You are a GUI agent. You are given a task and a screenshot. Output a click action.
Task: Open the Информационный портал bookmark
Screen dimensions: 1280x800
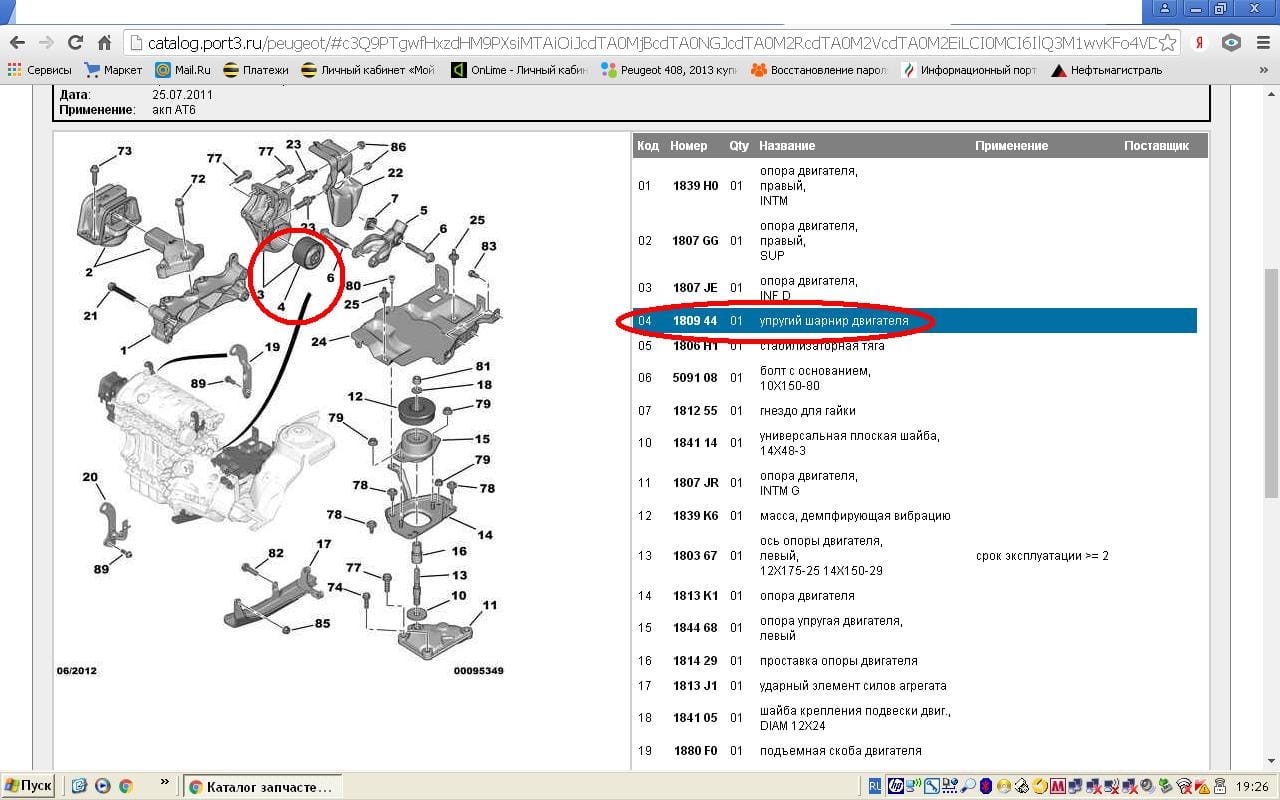tap(970, 70)
